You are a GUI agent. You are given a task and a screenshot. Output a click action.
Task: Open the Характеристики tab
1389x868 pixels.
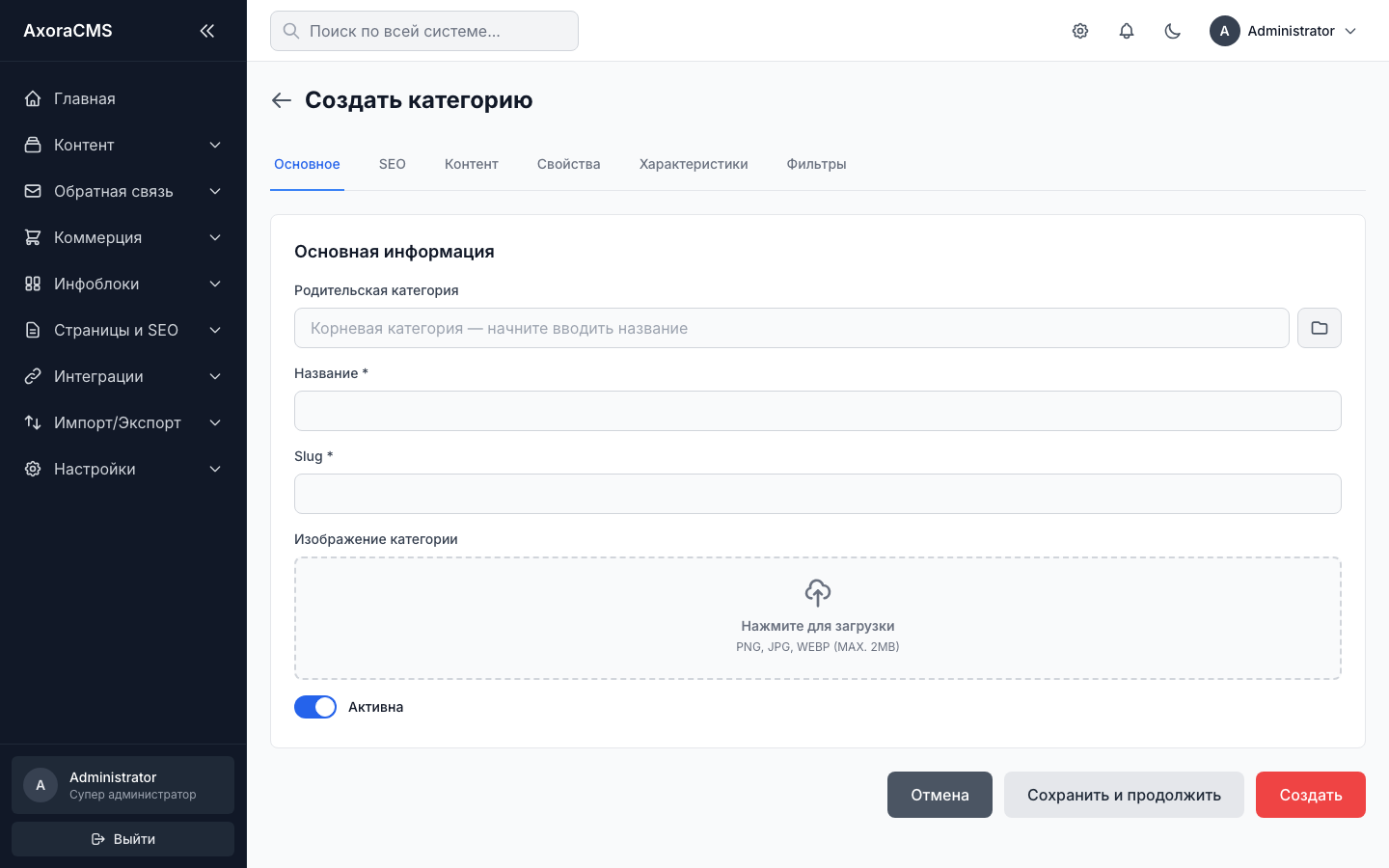[x=694, y=164]
